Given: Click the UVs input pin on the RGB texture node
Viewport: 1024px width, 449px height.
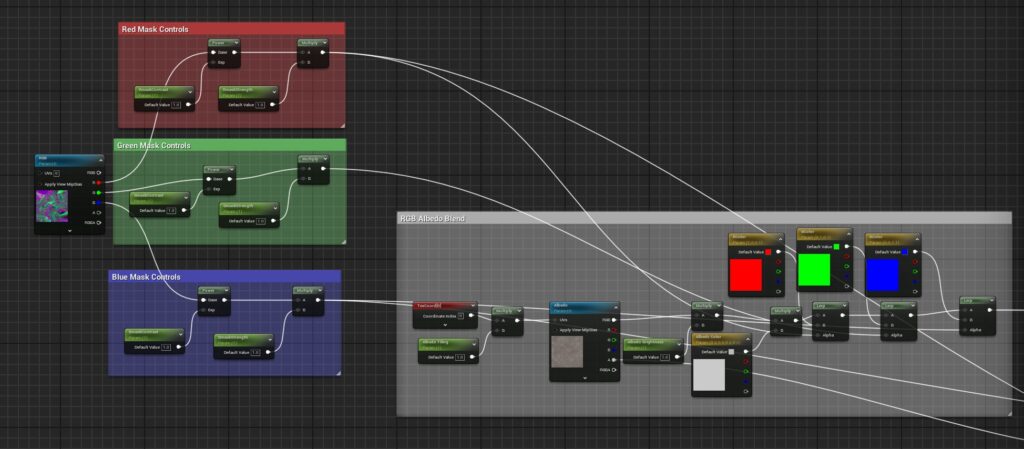Looking at the screenshot, I should point(41,173).
